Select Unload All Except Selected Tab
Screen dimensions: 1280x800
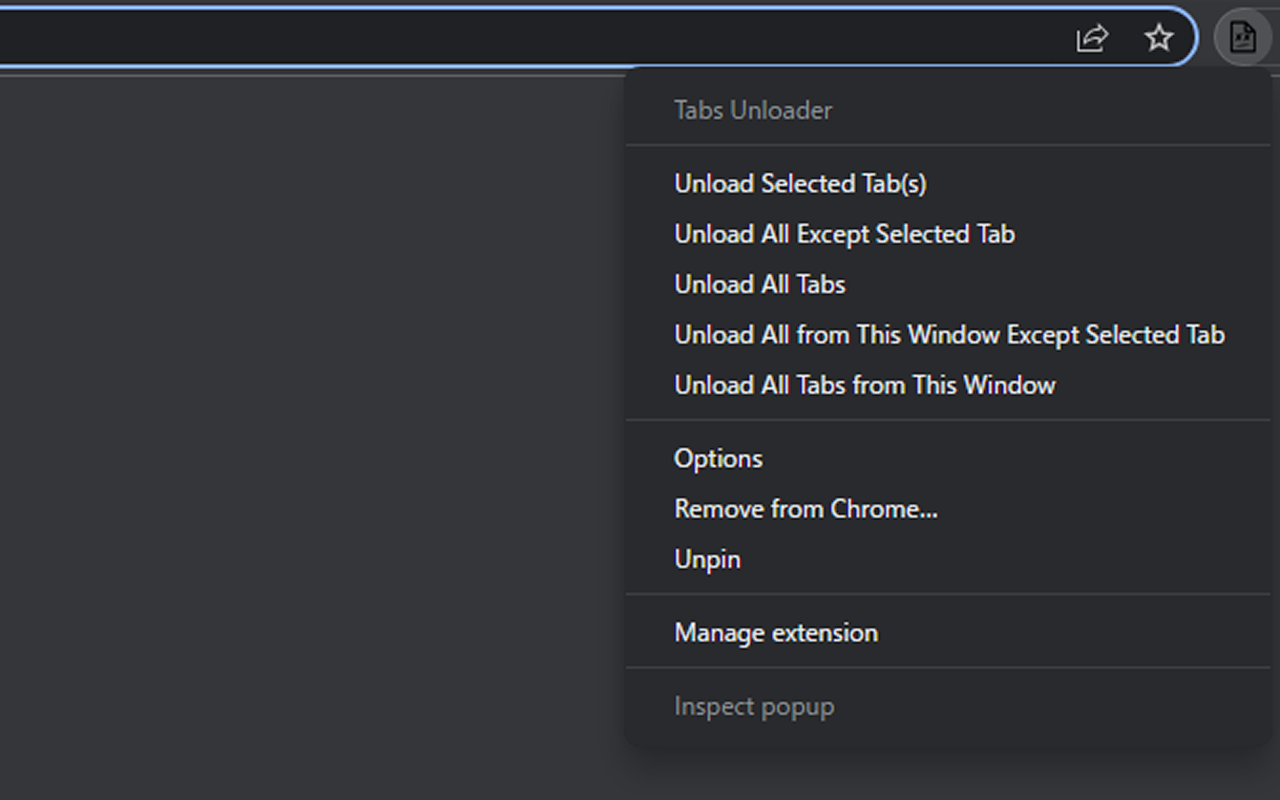(844, 234)
